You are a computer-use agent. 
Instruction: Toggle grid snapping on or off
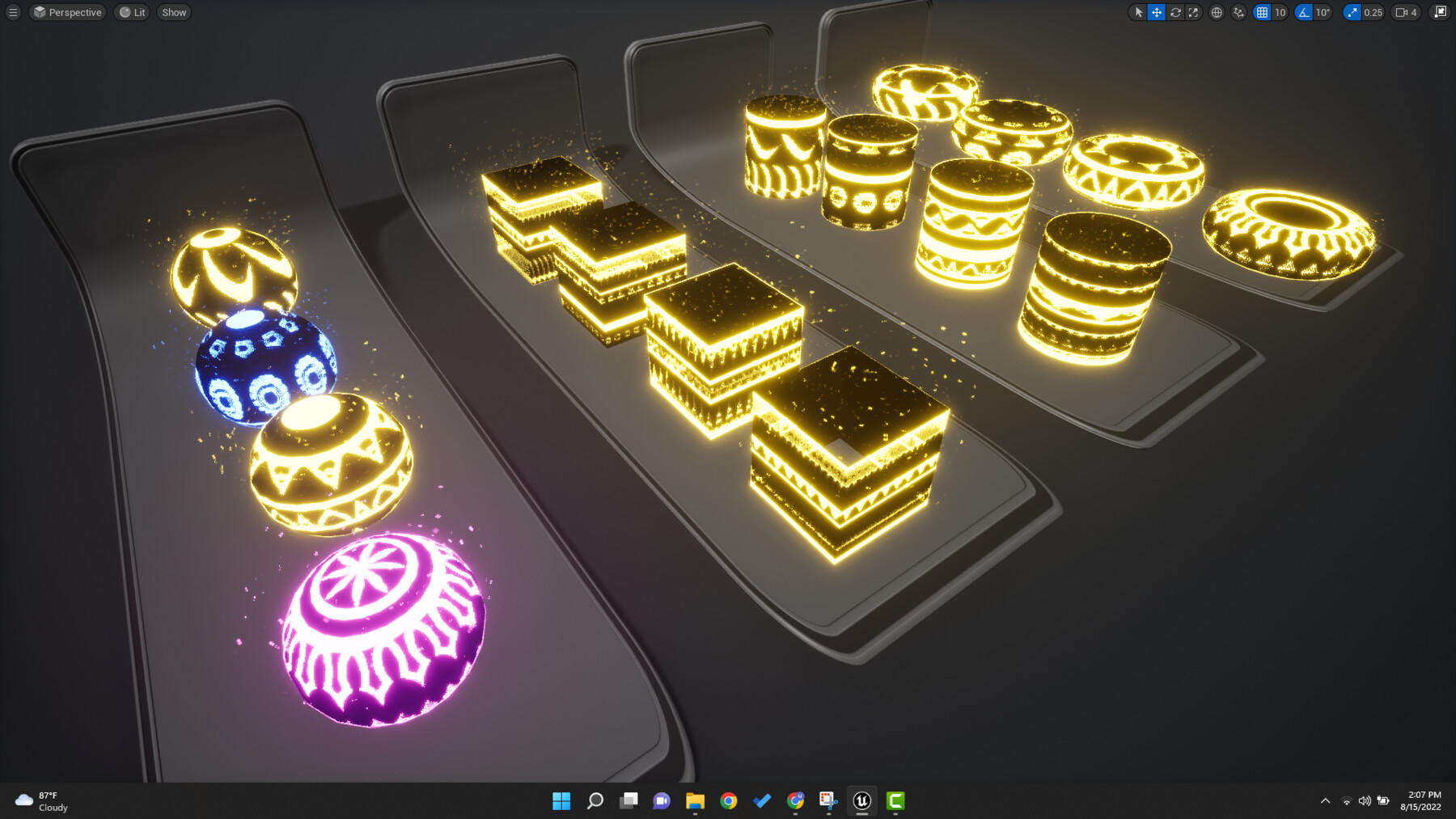click(x=1262, y=12)
